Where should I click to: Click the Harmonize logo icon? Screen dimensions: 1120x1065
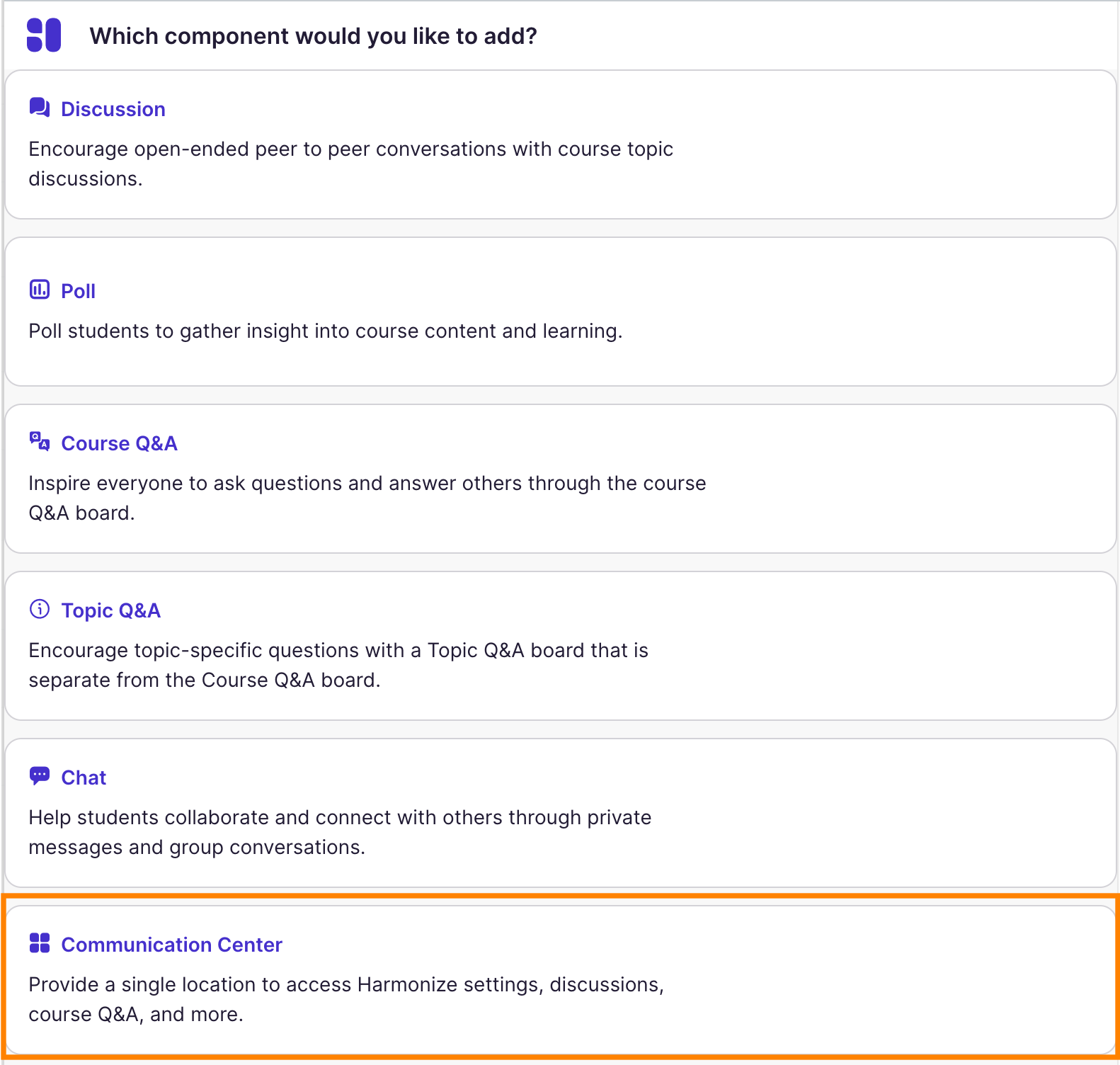pyautogui.click(x=44, y=35)
